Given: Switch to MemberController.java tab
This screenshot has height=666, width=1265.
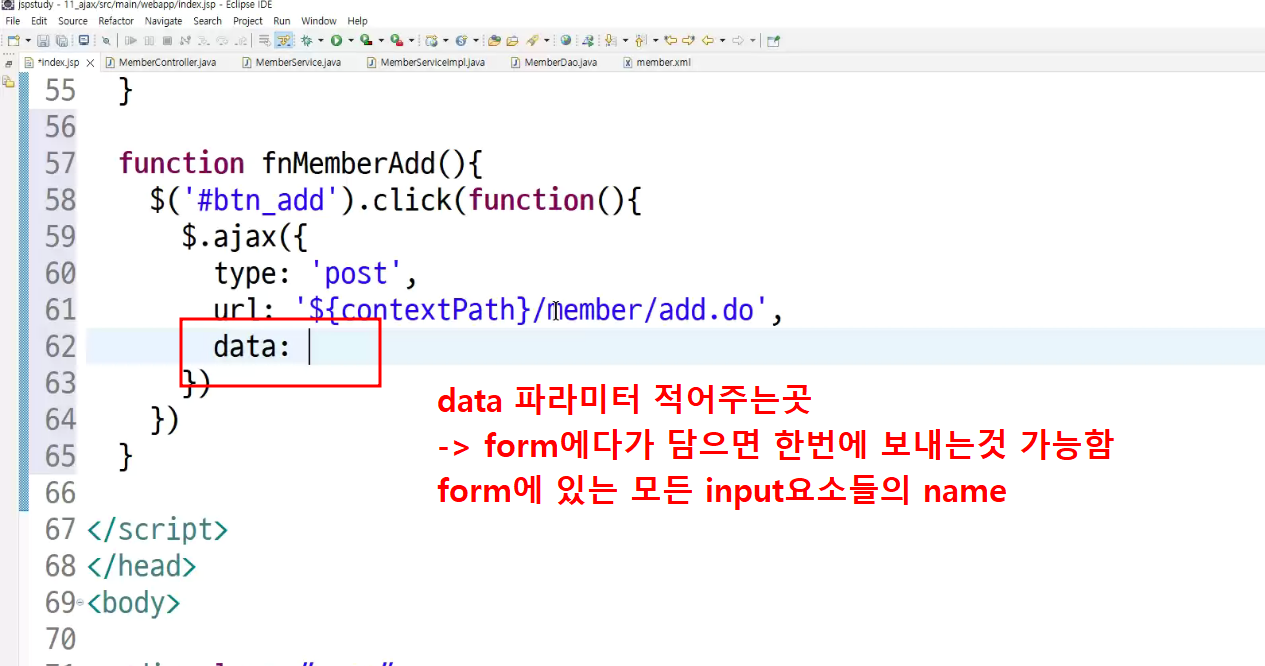Looking at the screenshot, I should pyautogui.click(x=161, y=62).
